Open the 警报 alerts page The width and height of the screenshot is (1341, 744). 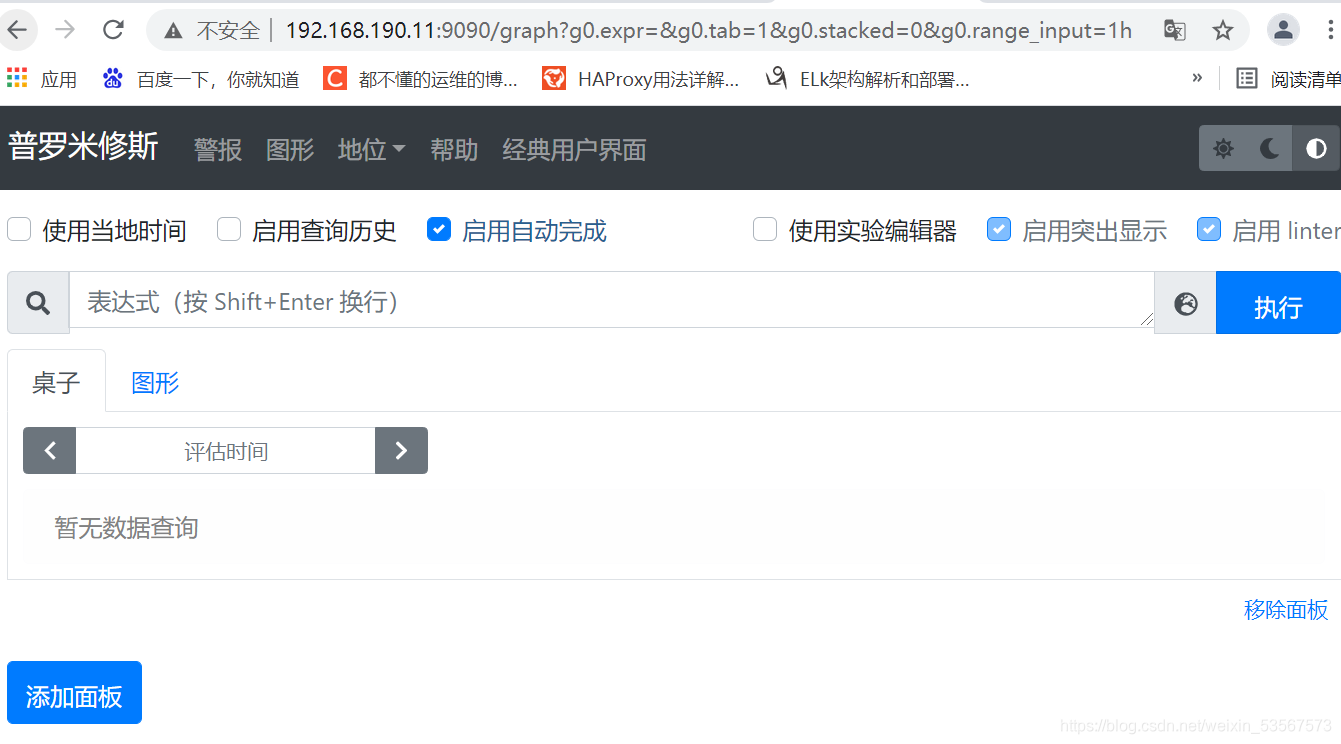coord(218,149)
